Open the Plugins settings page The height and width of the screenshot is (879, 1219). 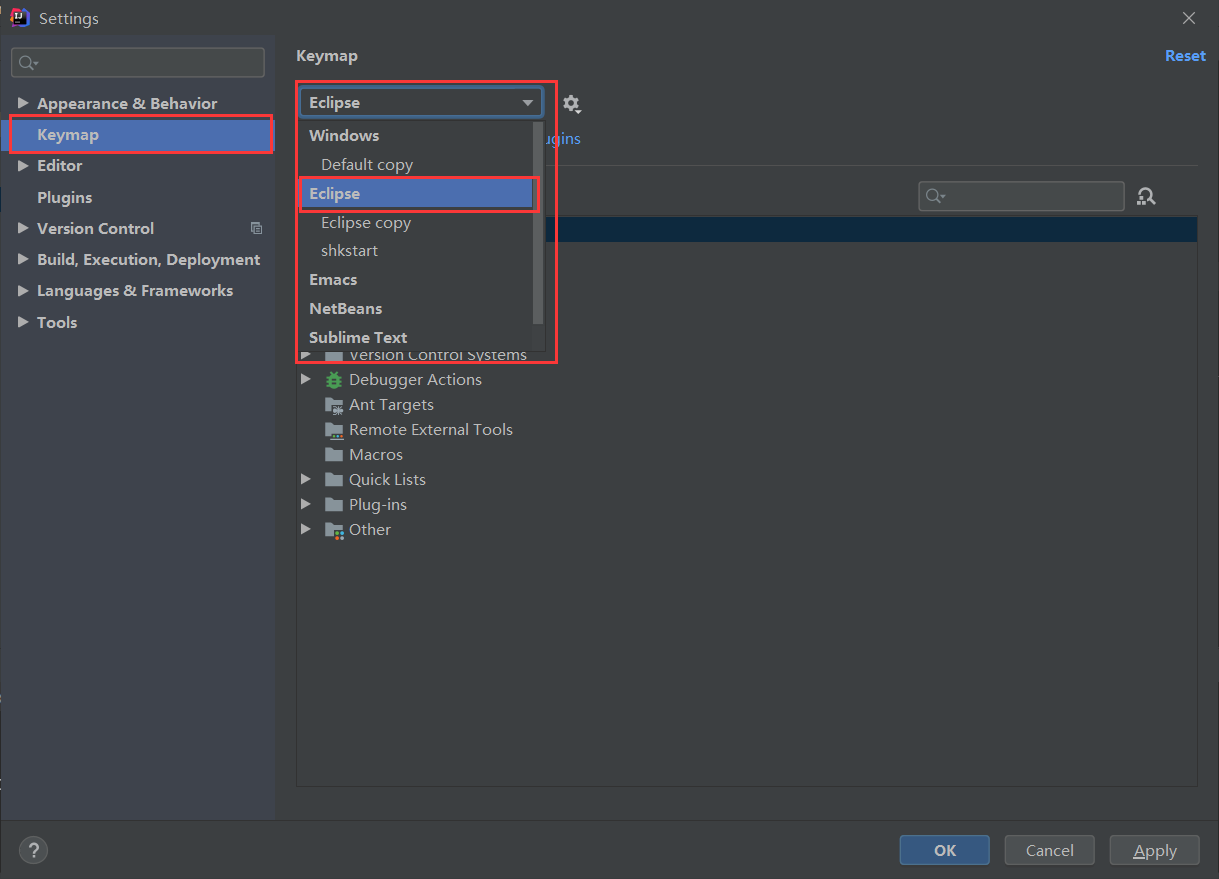coord(138,197)
